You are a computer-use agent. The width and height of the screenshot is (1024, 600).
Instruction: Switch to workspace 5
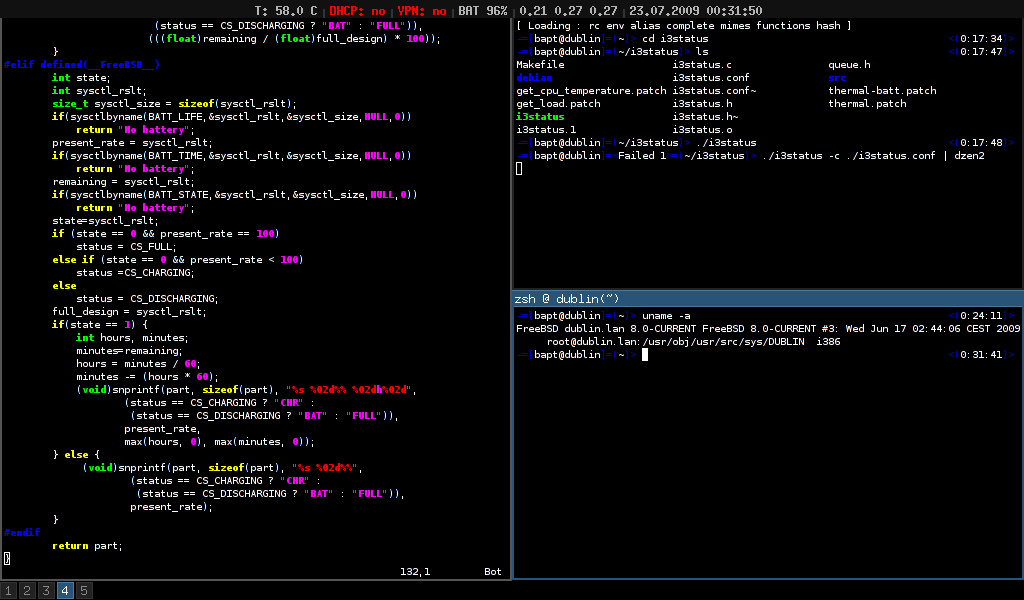pyautogui.click(x=84, y=591)
